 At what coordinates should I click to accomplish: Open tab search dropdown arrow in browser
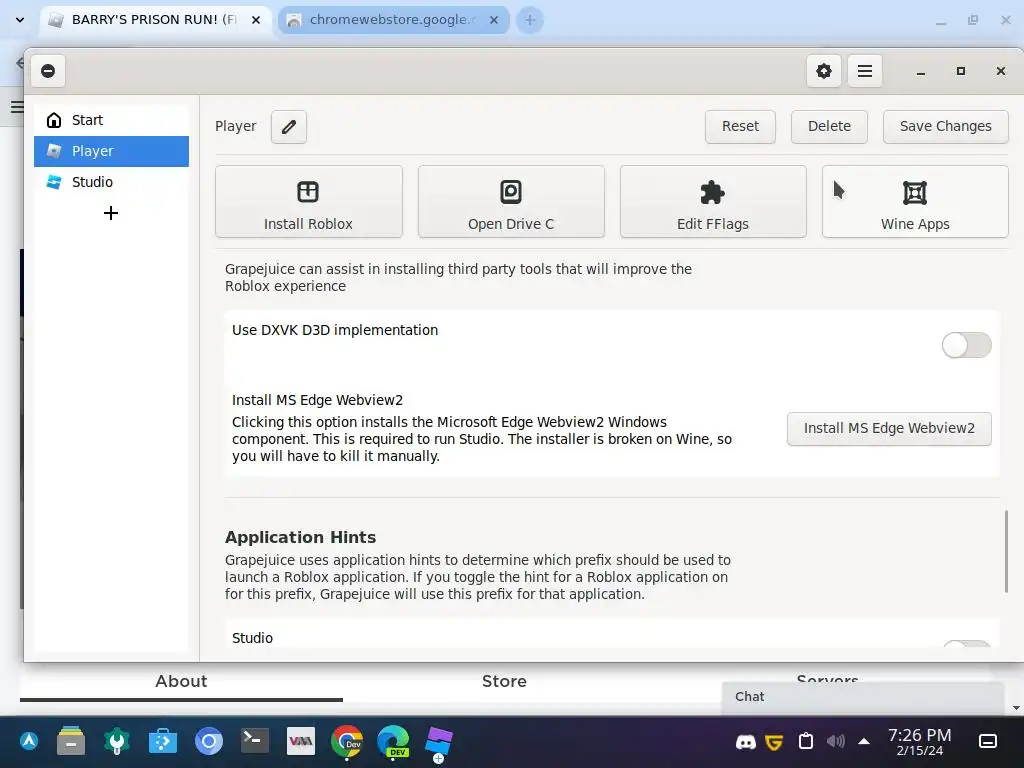[20, 20]
